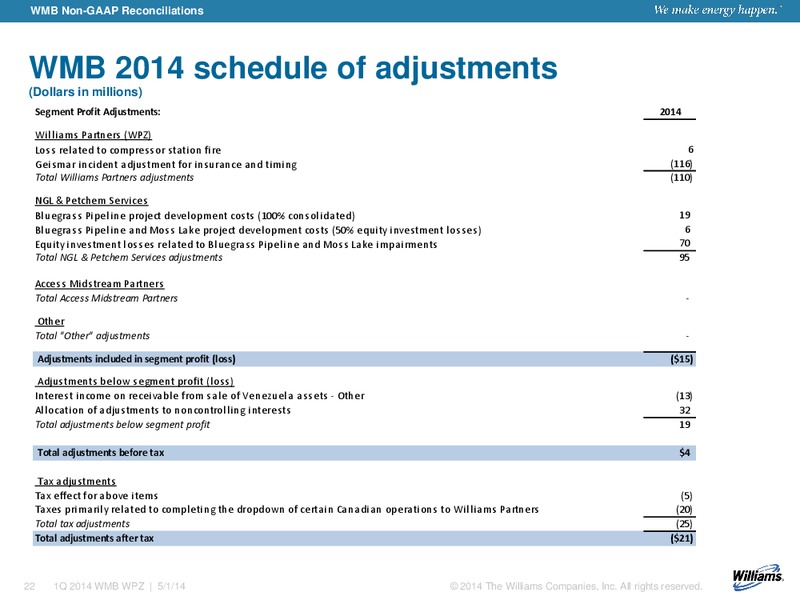
Task: Click the '1Q 2014 WMB WPZ | 5/1/14' footer
Action: (119, 586)
